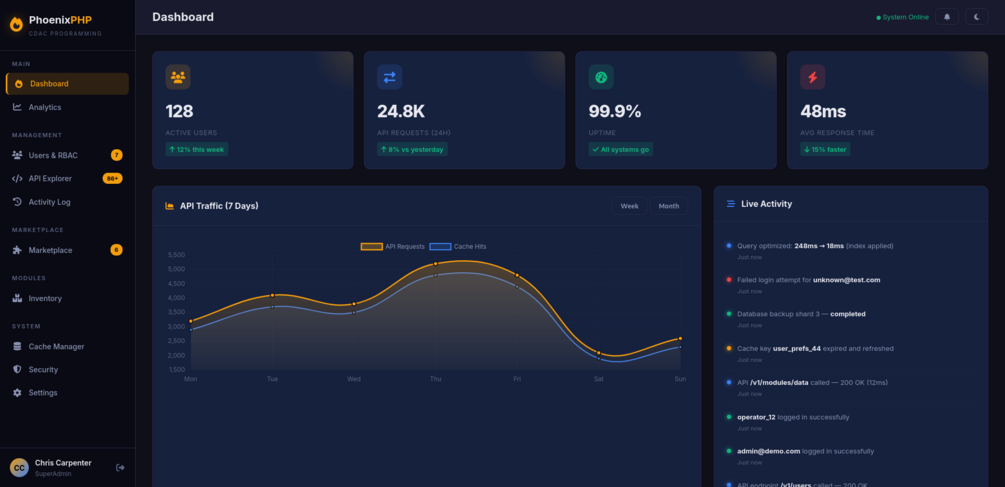Click the Cache Manager database icon
1005x487 pixels.
pyautogui.click(x=17, y=346)
